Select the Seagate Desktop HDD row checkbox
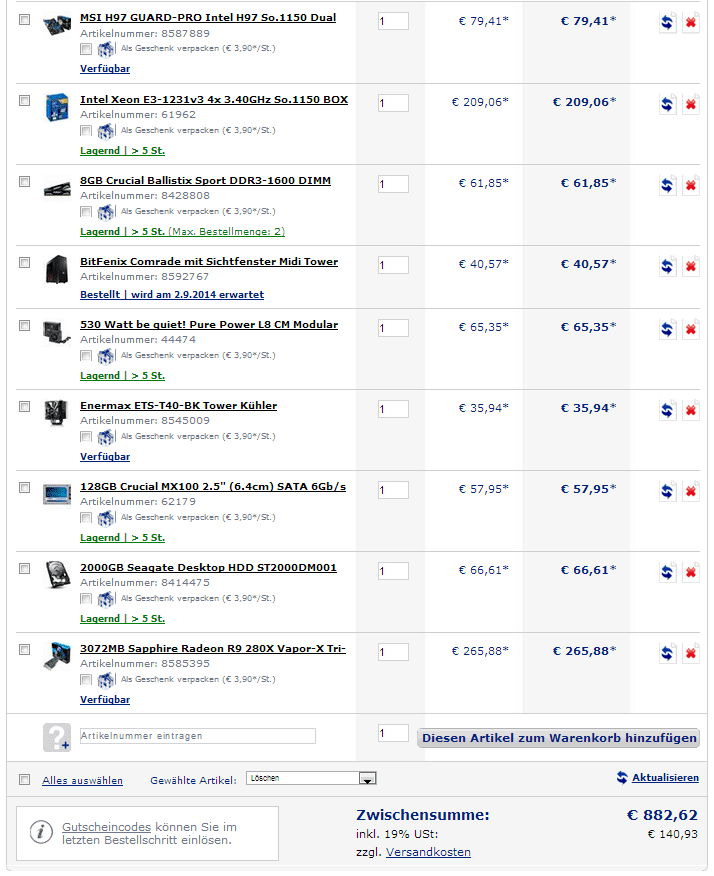 pos(24,569)
